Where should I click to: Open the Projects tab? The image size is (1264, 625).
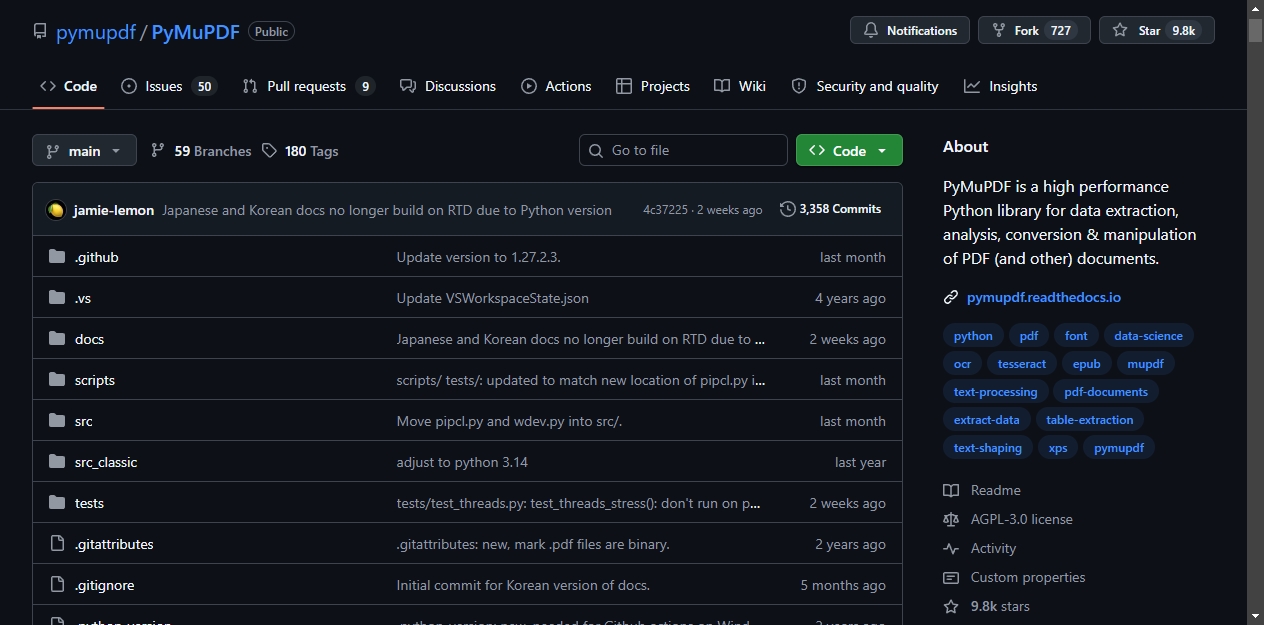pyautogui.click(x=653, y=86)
